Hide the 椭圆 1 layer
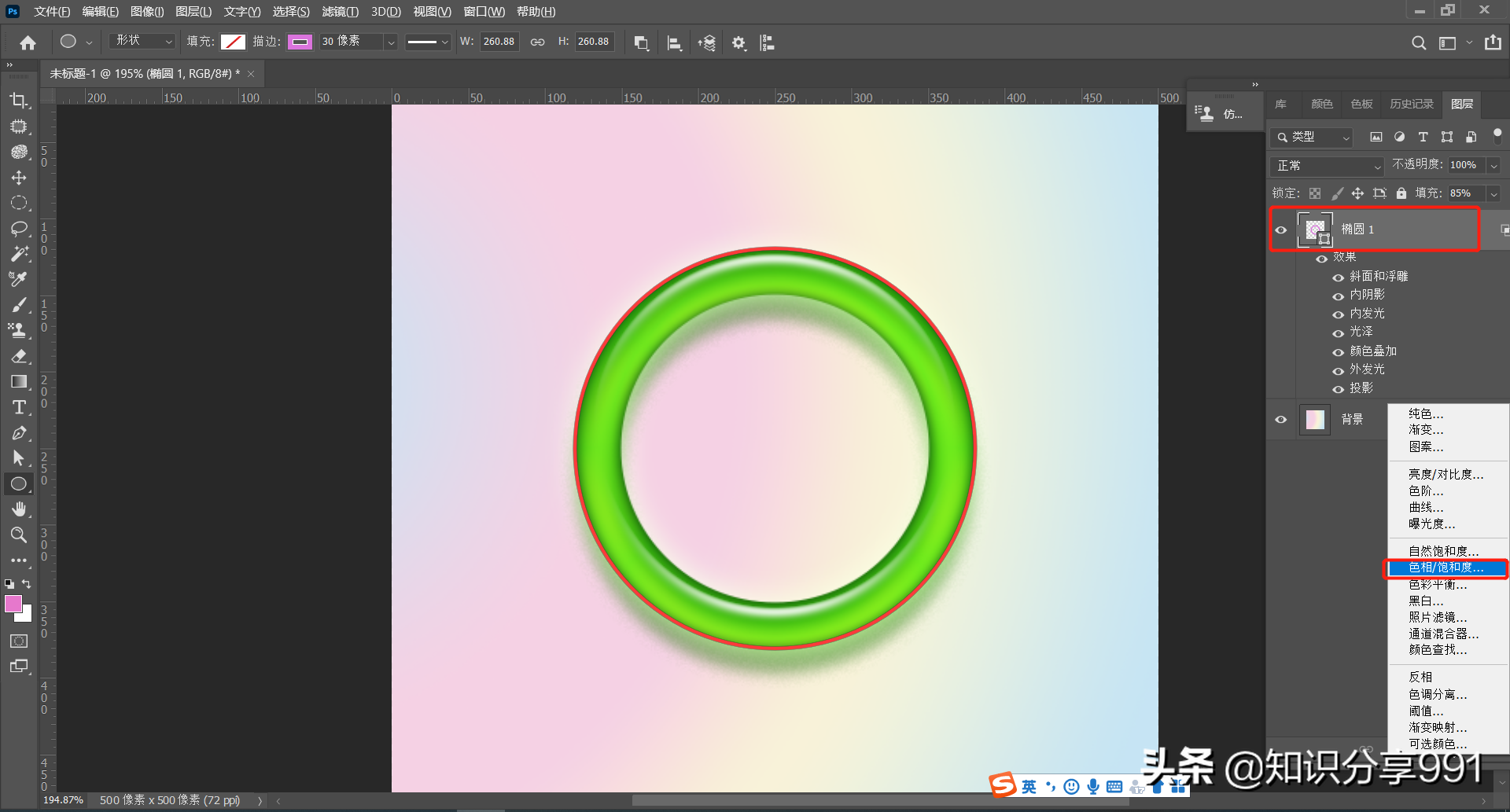Screen dimensions: 1510x812 click(x=1281, y=230)
